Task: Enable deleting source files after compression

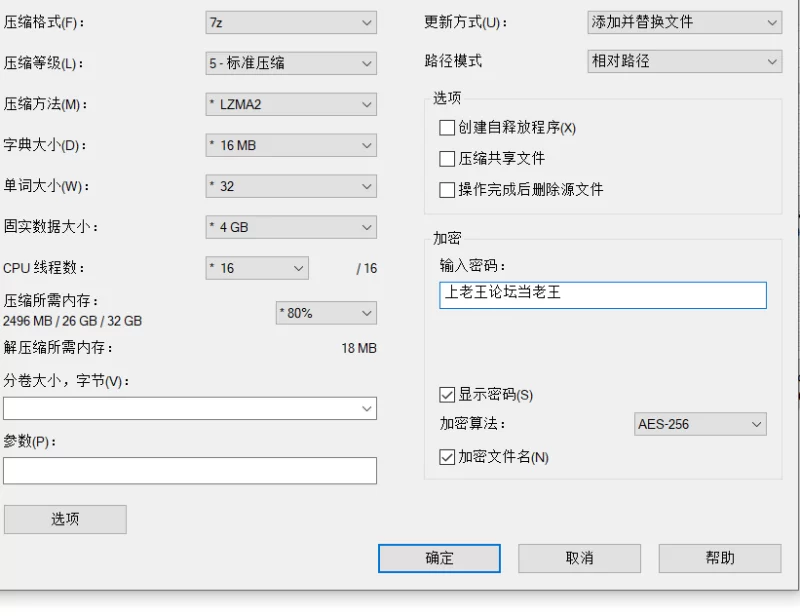Action: click(x=447, y=188)
